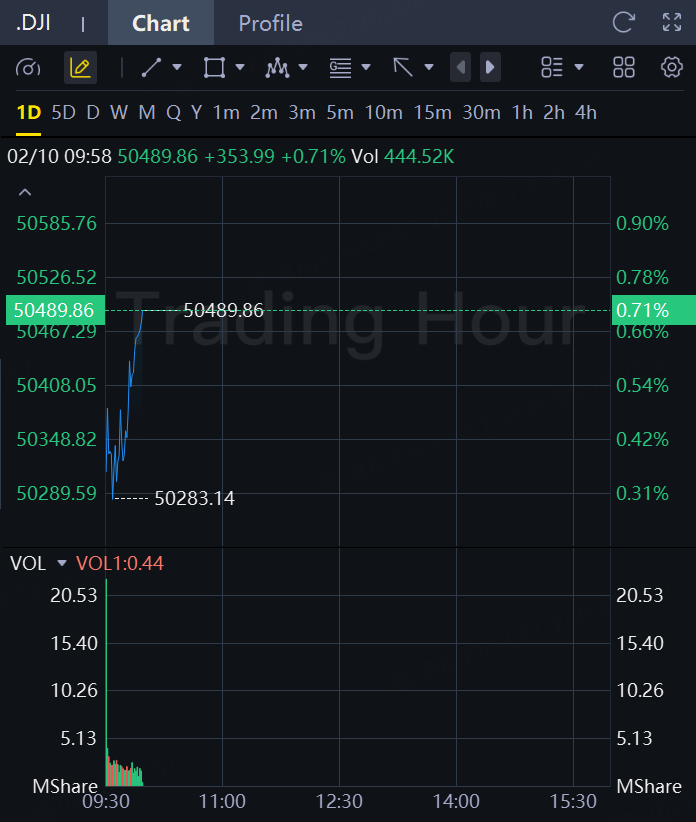This screenshot has height=822, width=696.
Task: Open arrow tool dropdown arrow
Action: coord(429,67)
